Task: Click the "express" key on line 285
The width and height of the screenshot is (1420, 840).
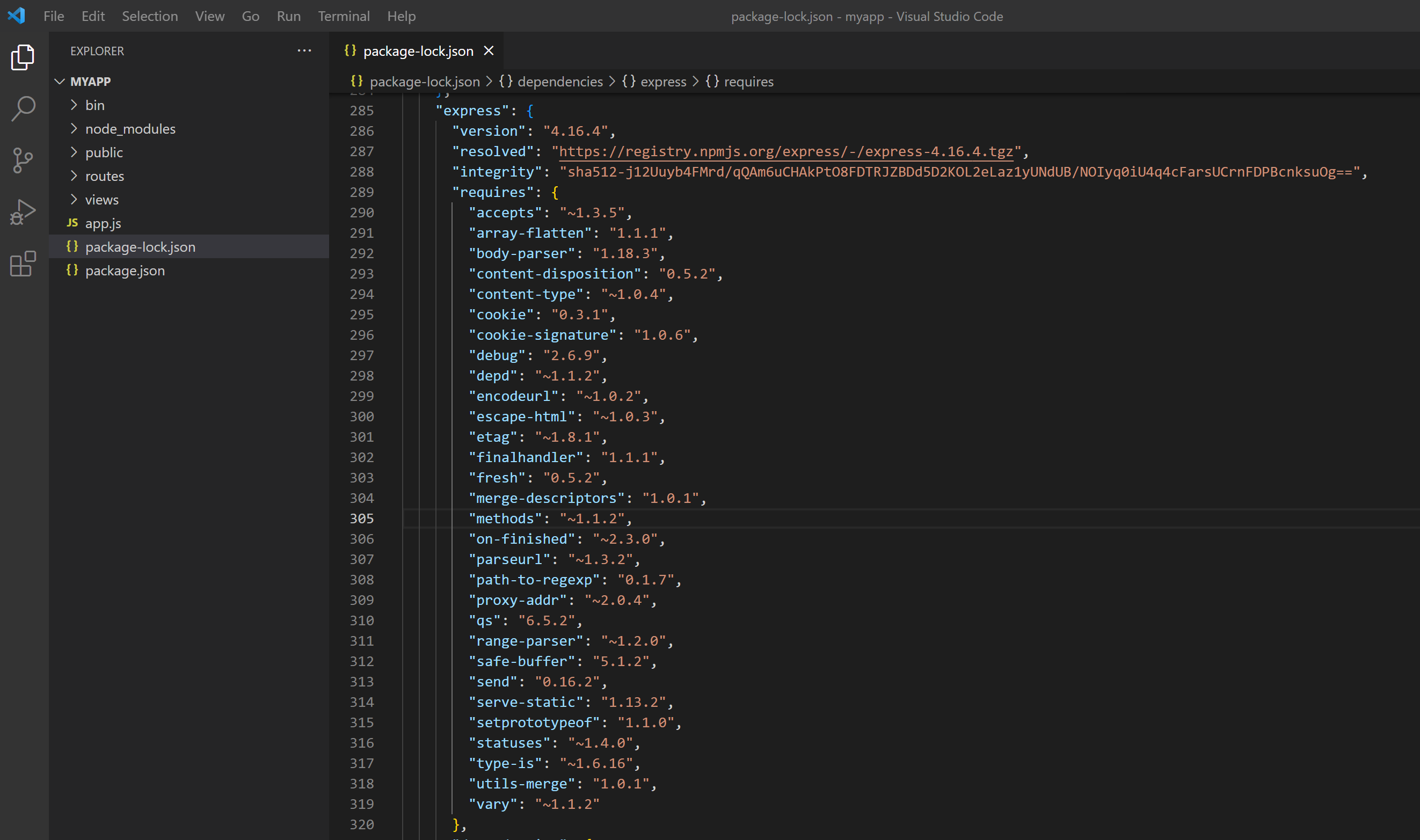Action: coord(472,111)
